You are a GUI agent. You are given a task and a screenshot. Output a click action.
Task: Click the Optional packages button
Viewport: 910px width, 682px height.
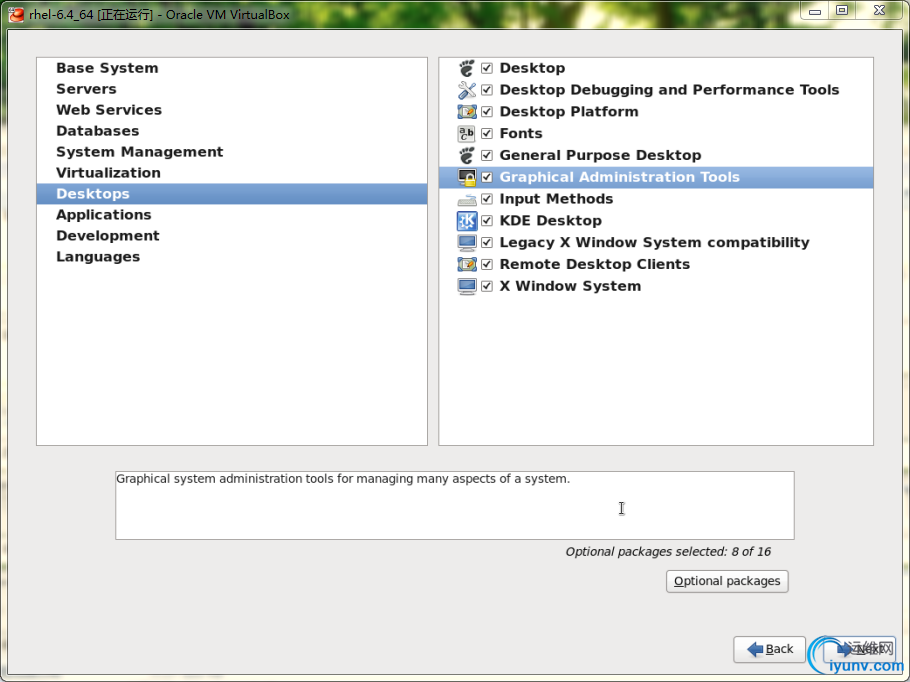click(x=727, y=581)
